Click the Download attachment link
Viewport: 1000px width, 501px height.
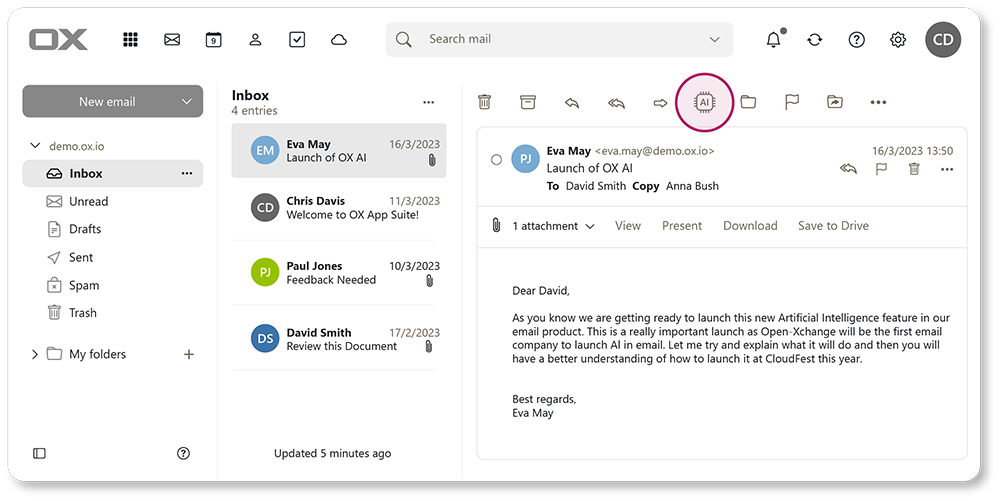pyautogui.click(x=750, y=226)
